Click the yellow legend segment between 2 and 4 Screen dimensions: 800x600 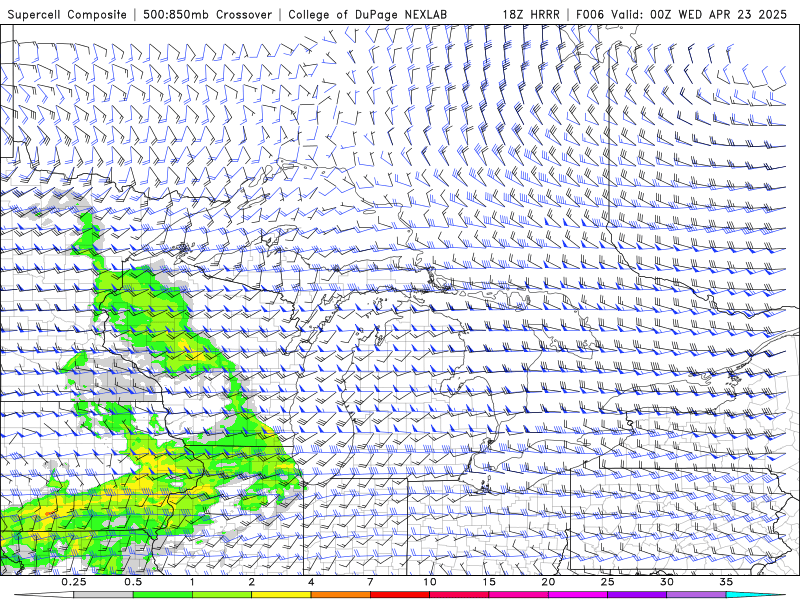pyautogui.click(x=281, y=595)
